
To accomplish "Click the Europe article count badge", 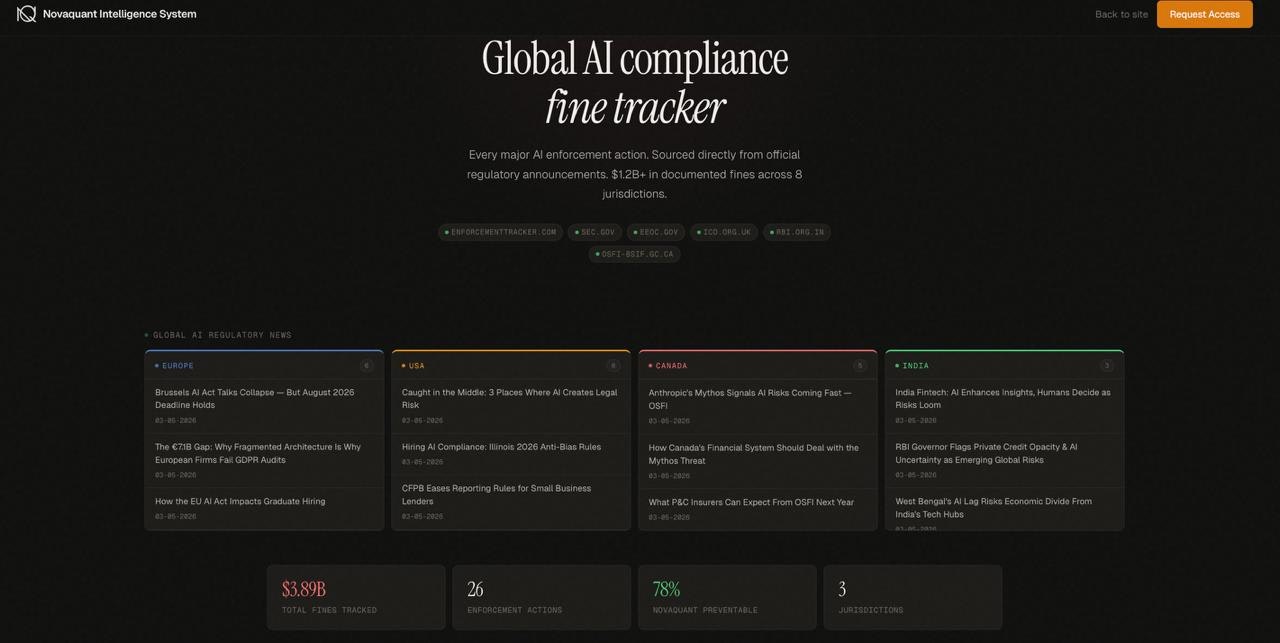I will [366, 366].
